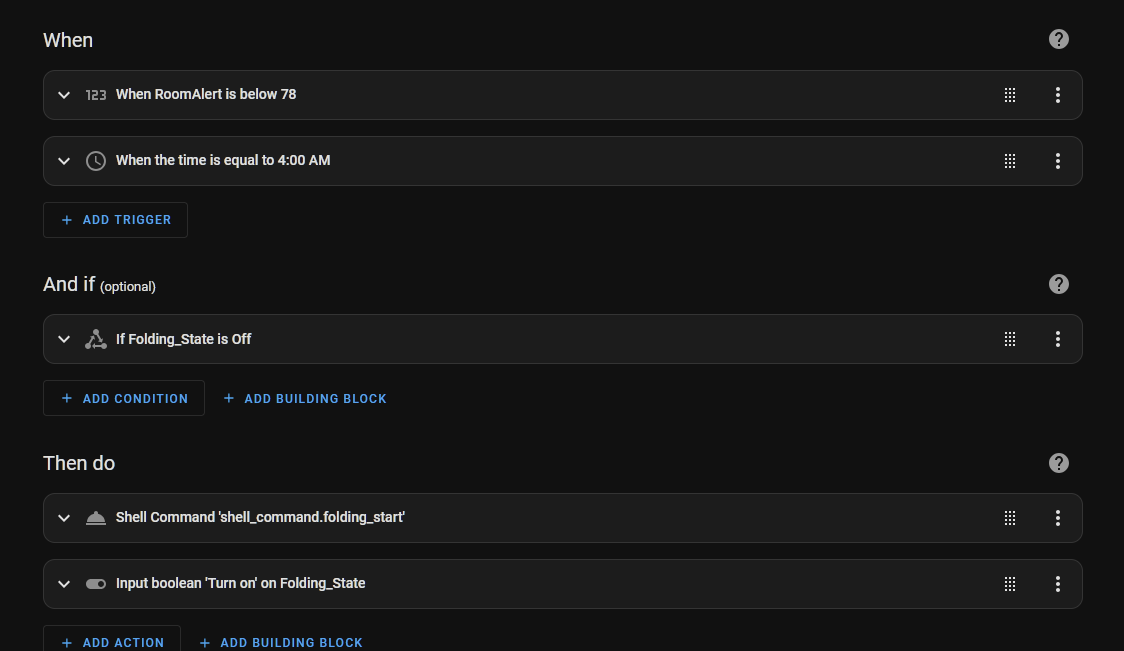Expand the shell_command.folding_start action
Viewport: 1124px width, 651px height.
pyautogui.click(x=64, y=518)
